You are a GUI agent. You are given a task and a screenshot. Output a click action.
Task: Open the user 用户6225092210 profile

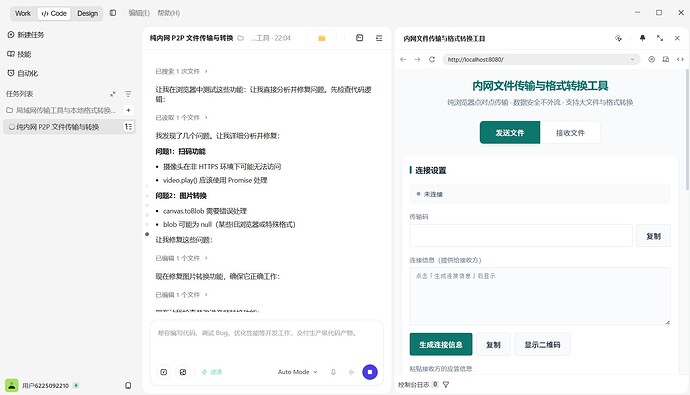[x=42, y=386]
